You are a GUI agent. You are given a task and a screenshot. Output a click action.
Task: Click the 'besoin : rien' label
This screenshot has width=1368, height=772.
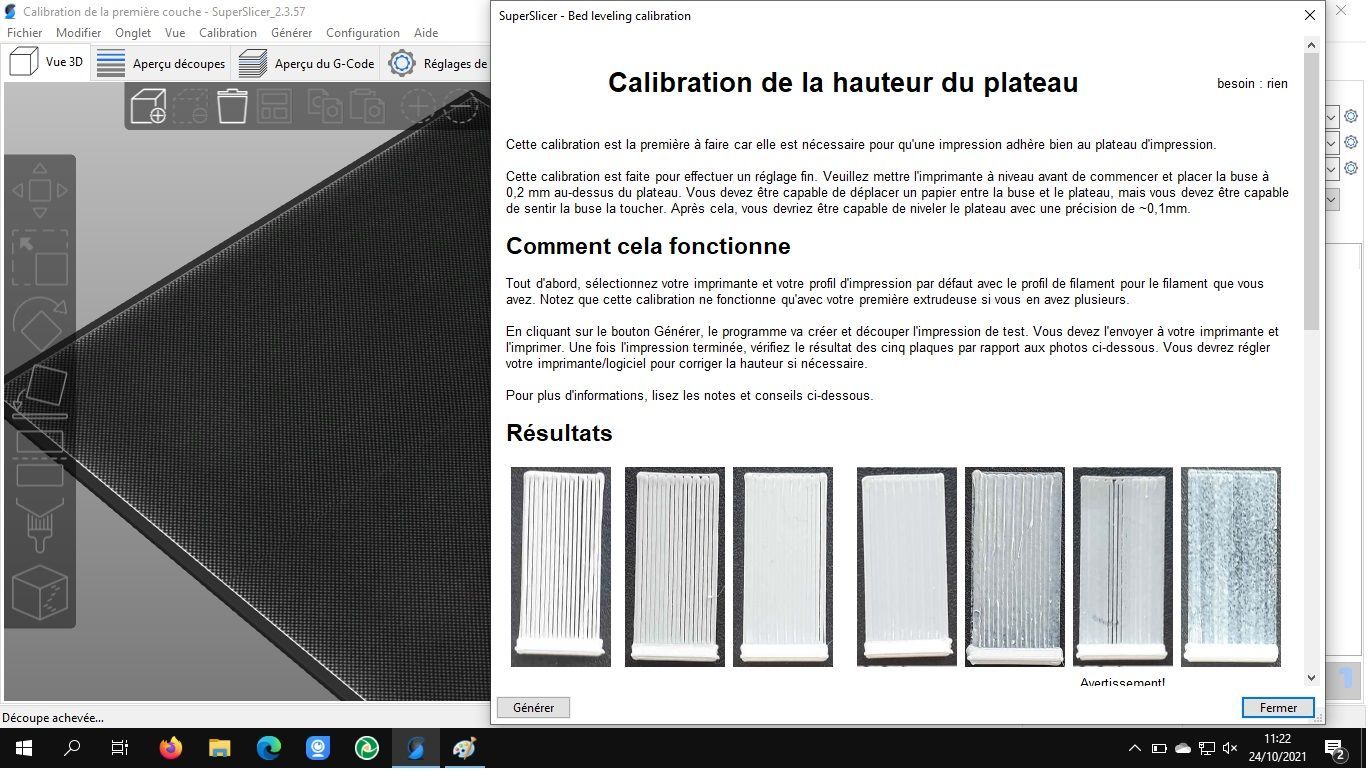tap(1252, 84)
